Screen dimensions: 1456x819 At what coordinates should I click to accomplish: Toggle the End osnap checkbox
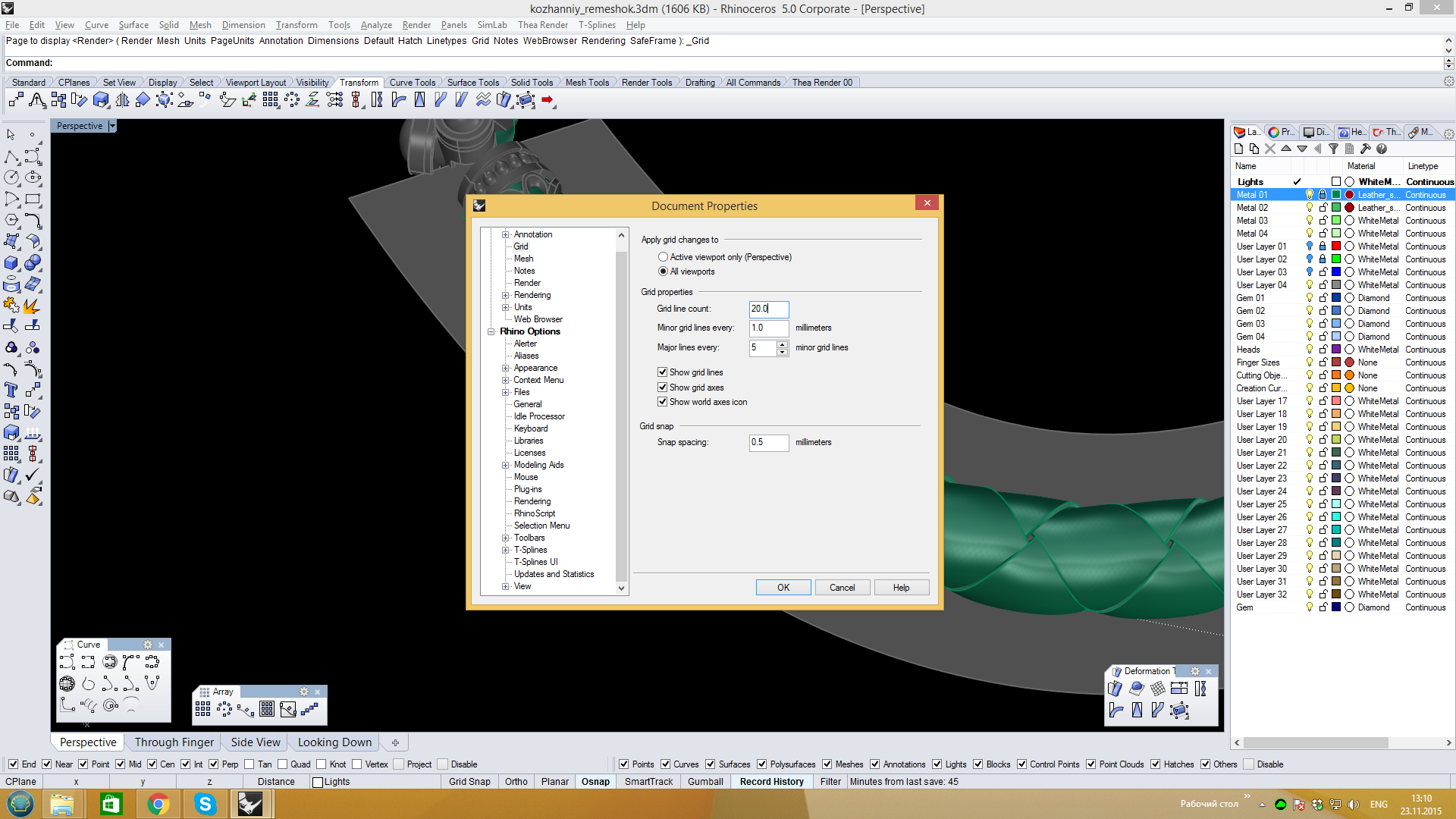click(x=14, y=764)
